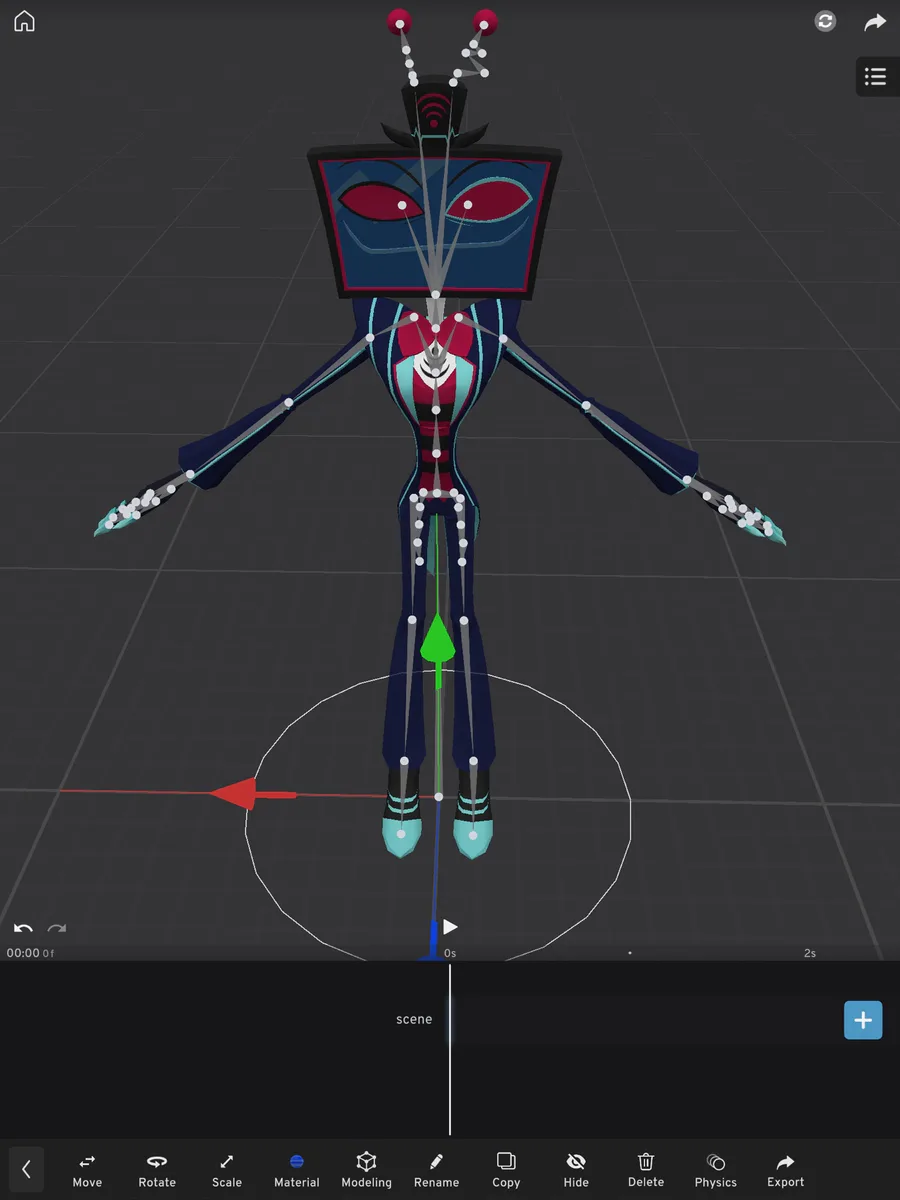900x1200 pixels.
Task: Collapse toolbar with back chevron
Action: pyautogui.click(x=26, y=1168)
